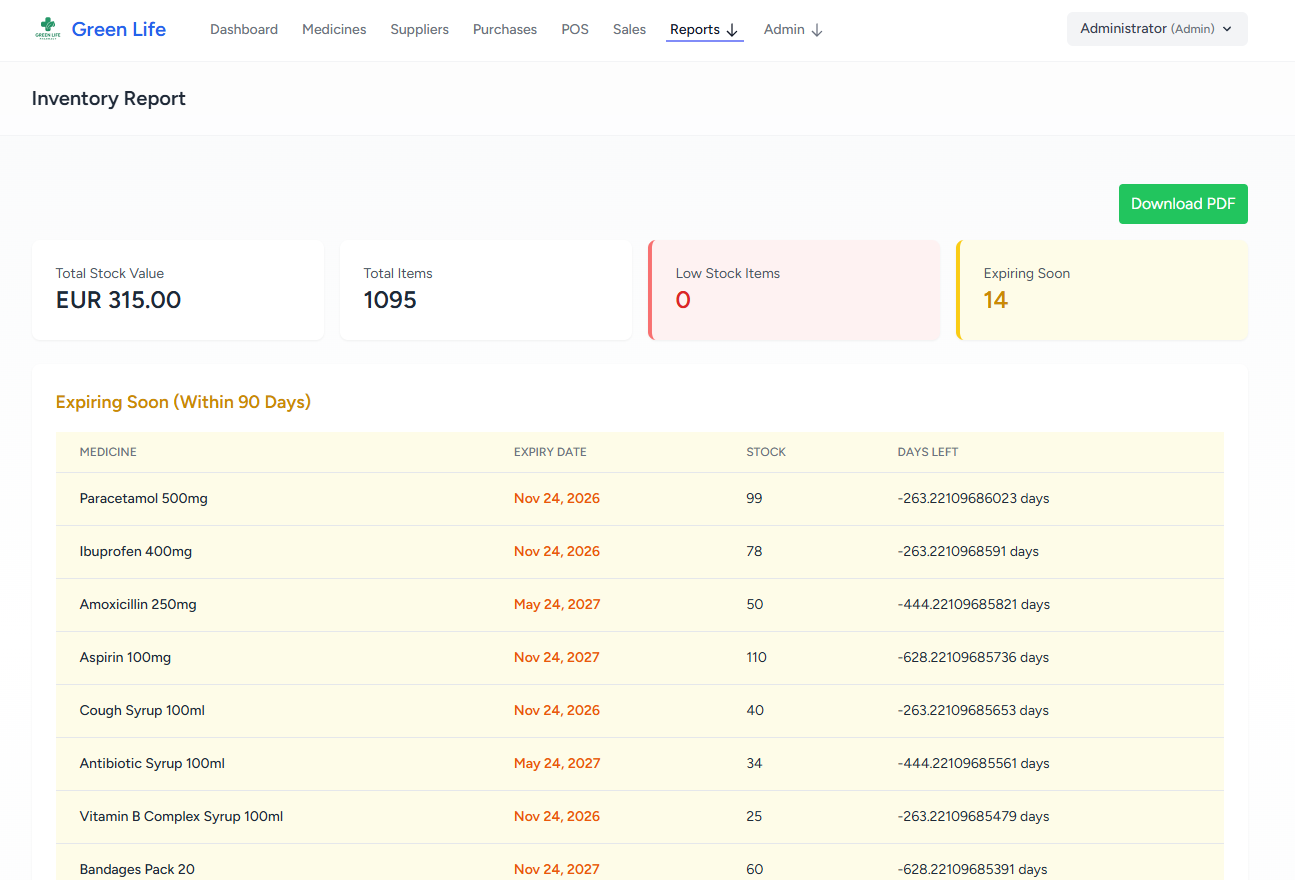Click the Green Life logo icon
This screenshot has width=1295, height=880.
(47, 29)
